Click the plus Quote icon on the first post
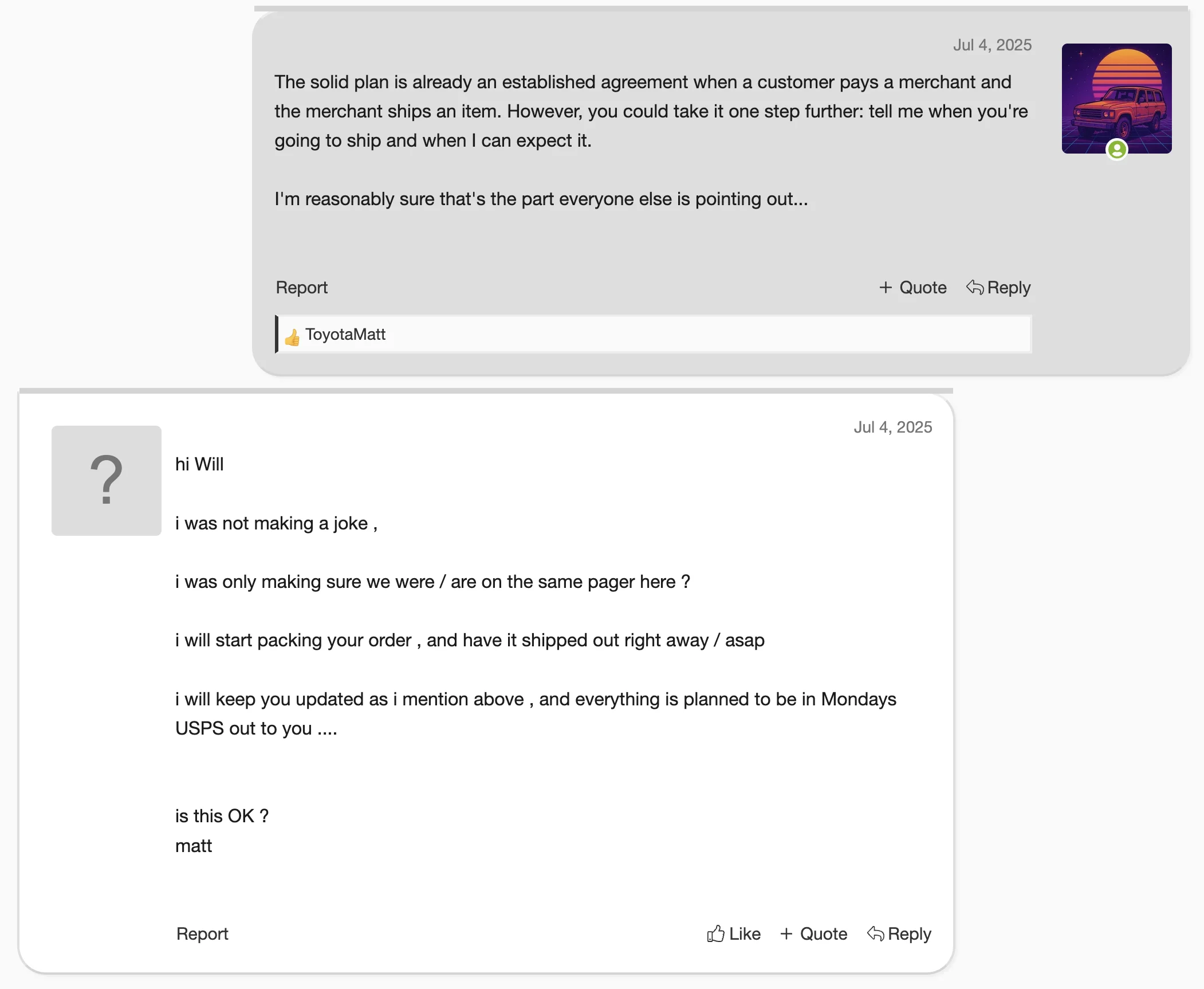 point(886,287)
